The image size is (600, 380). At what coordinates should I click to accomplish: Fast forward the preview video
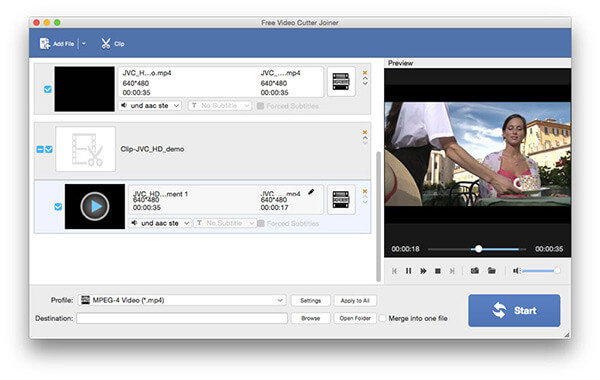click(x=423, y=271)
